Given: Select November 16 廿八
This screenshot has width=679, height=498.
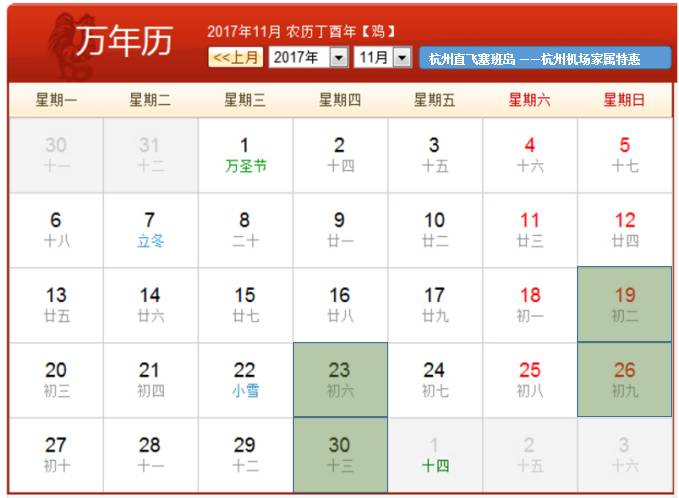Looking at the screenshot, I should [340, 305].
